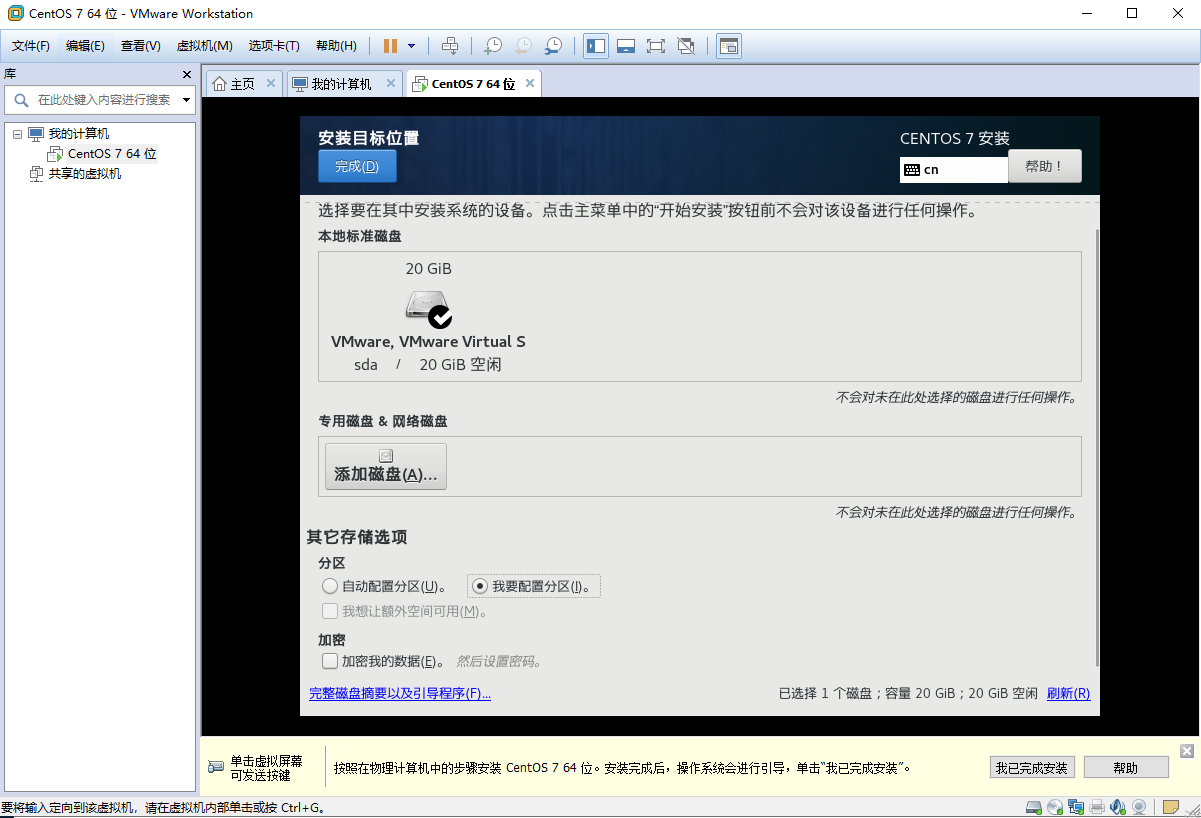Click the network adapter status bar icon
The width and height of the screenshot is (1201, 818).
click(x=1076, y=806)
